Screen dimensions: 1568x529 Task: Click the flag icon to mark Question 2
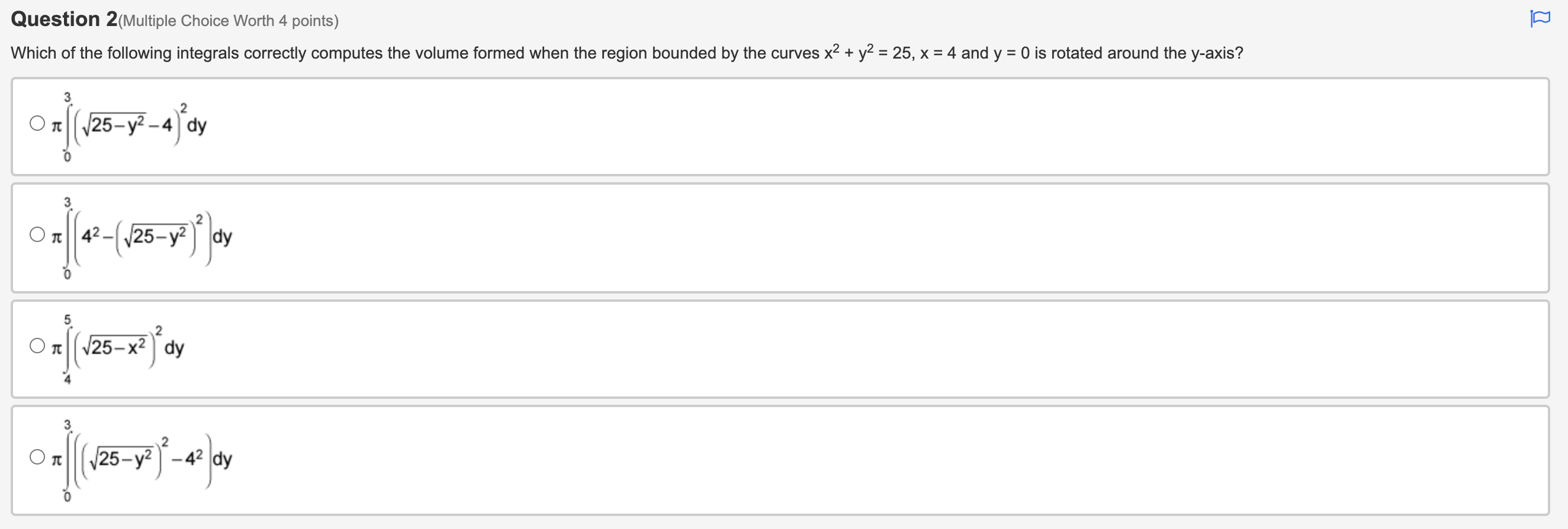(x=1541, y=18)
